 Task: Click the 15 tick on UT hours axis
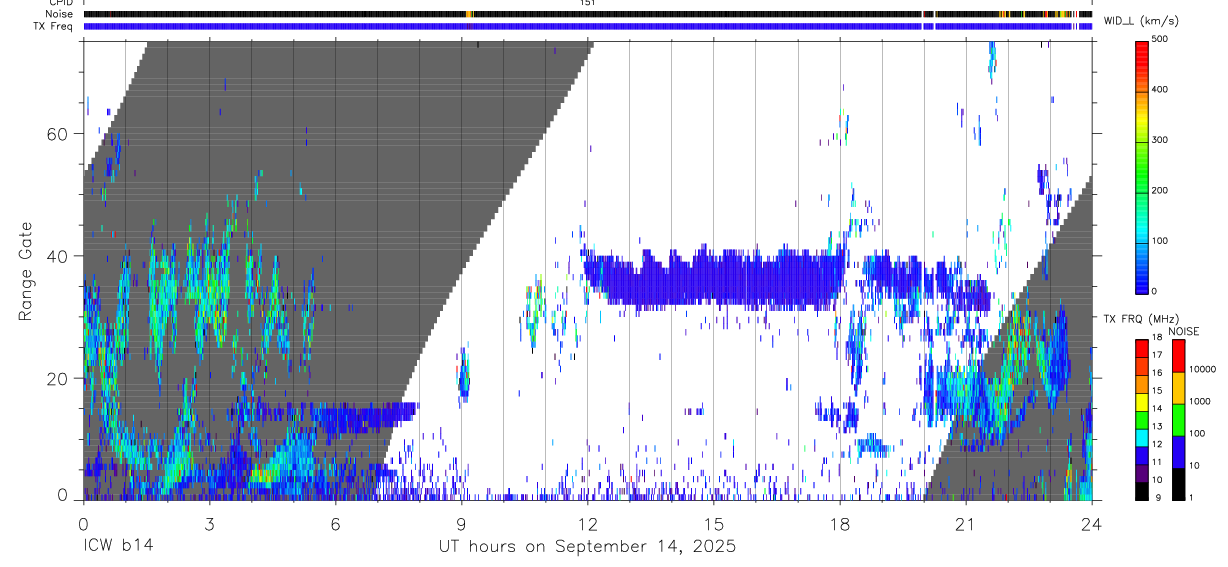click(x=714, y=524)
